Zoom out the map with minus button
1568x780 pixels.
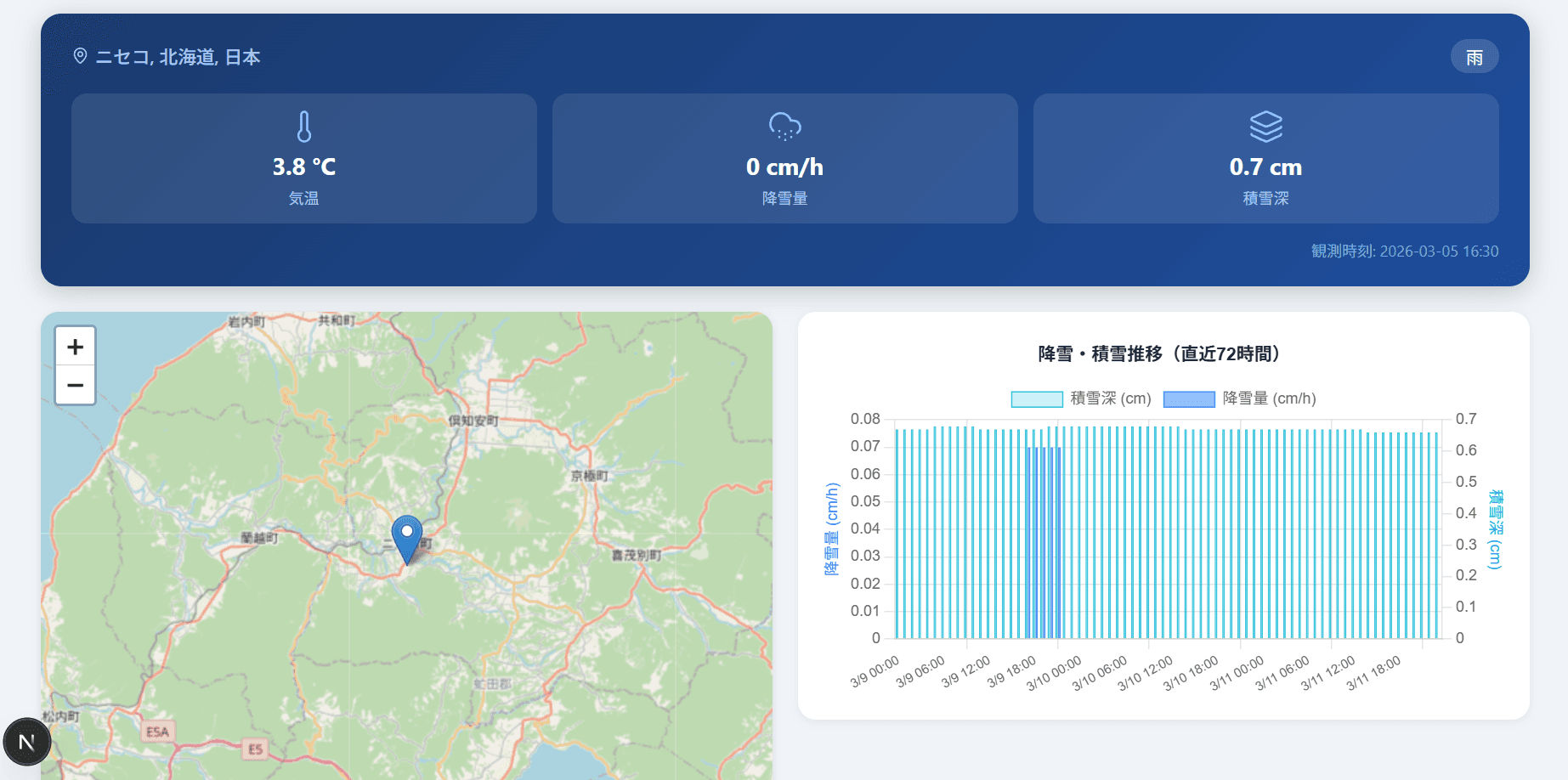pos(75,385)
